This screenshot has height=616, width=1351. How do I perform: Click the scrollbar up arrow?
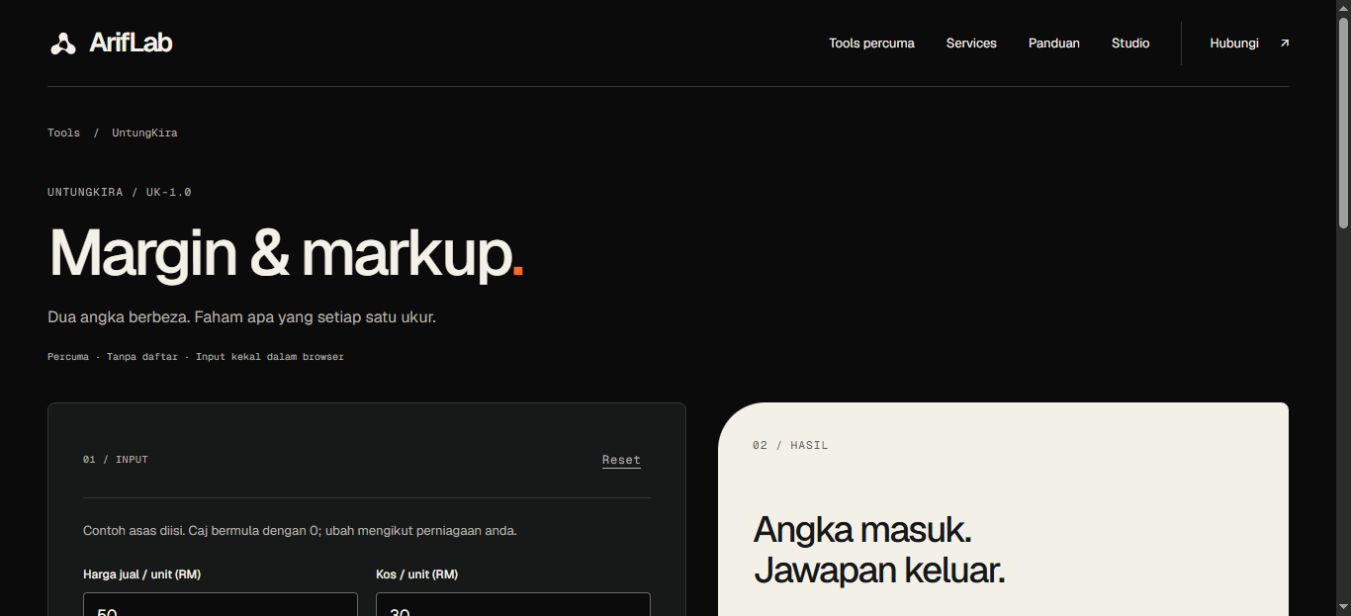(x=1343, y=8)
